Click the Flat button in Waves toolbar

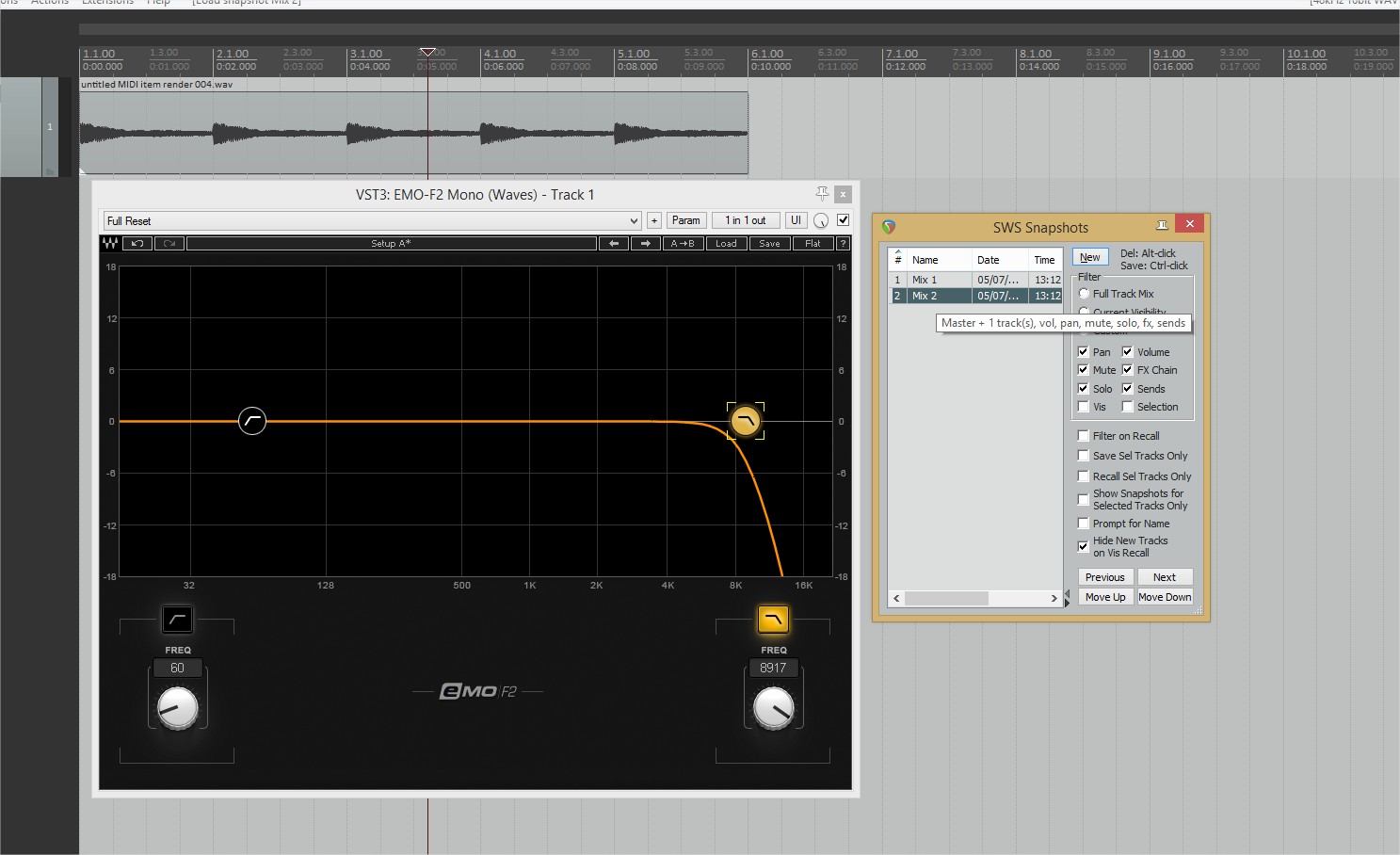pyautogui.click(x=813, y=243)
